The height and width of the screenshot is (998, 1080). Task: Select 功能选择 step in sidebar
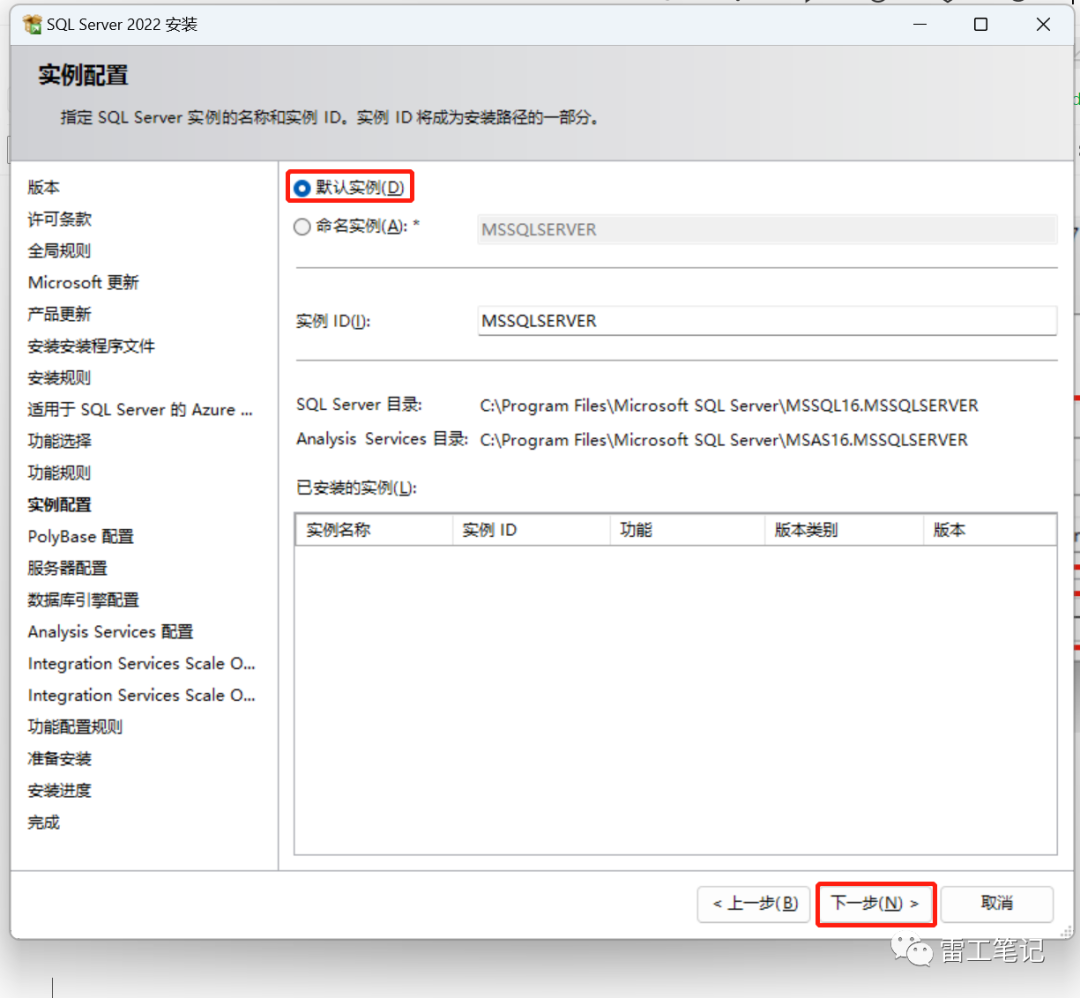point(59,441)
